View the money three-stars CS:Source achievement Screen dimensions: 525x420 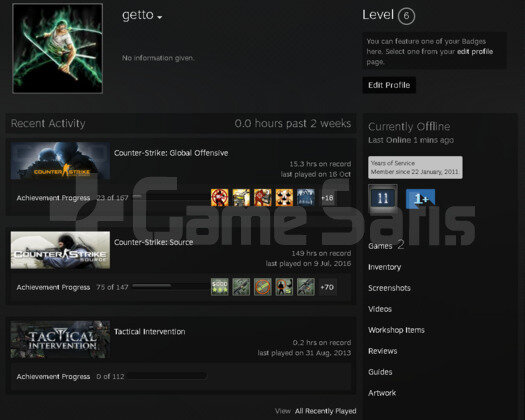220,287
